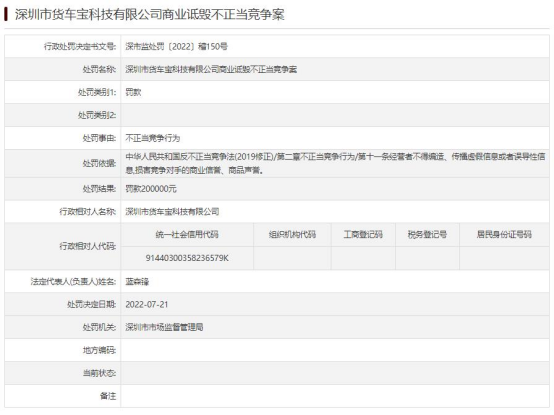Click the 工商登记码 column header
Image resolution: width=554 pixels, height=415 pixels.
[x=363, y=235]
